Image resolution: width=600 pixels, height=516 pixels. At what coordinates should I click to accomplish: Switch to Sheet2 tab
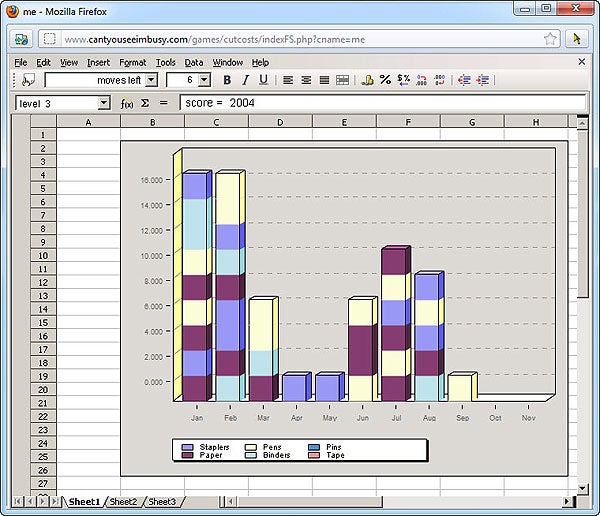(123, 501)
